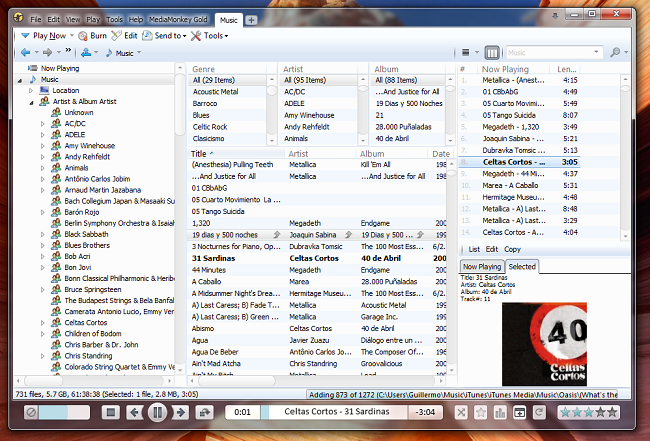Select the 44 Minutes track row
The height and width of the screenshot is (441, 650).
click(x=317, y=270)
